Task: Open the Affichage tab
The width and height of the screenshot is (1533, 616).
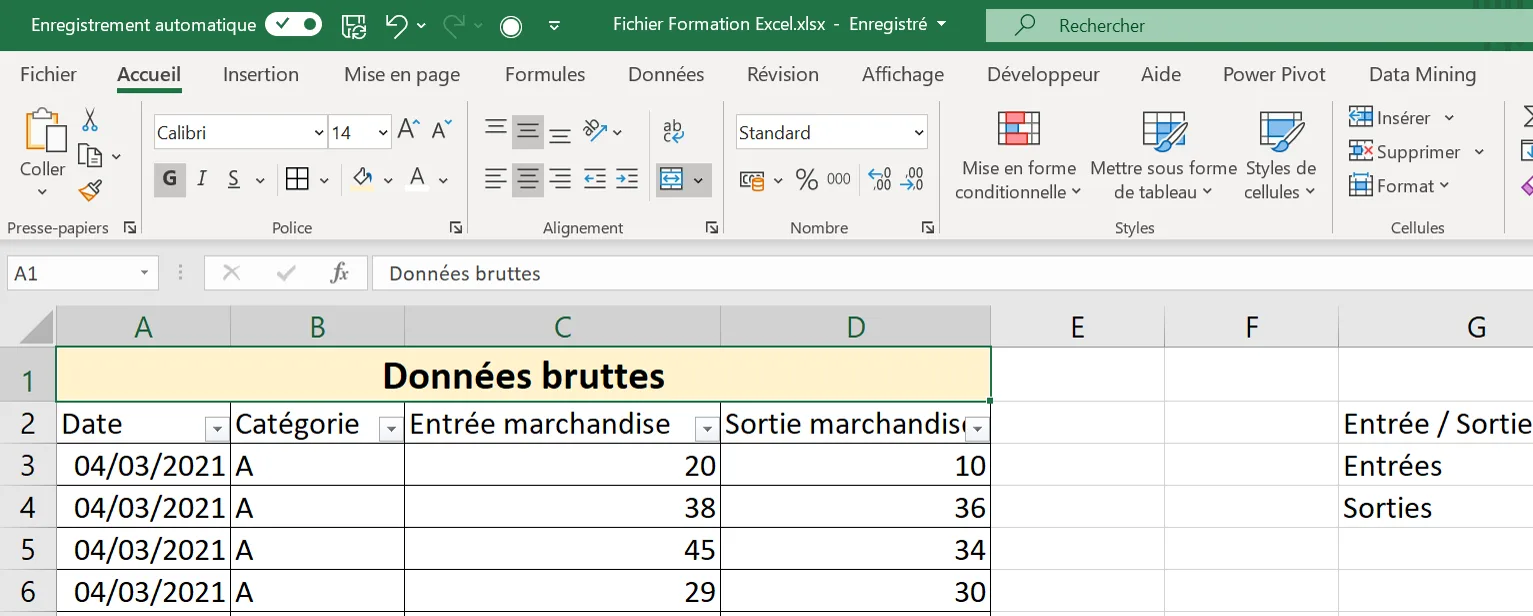Action: coord(903,74)
